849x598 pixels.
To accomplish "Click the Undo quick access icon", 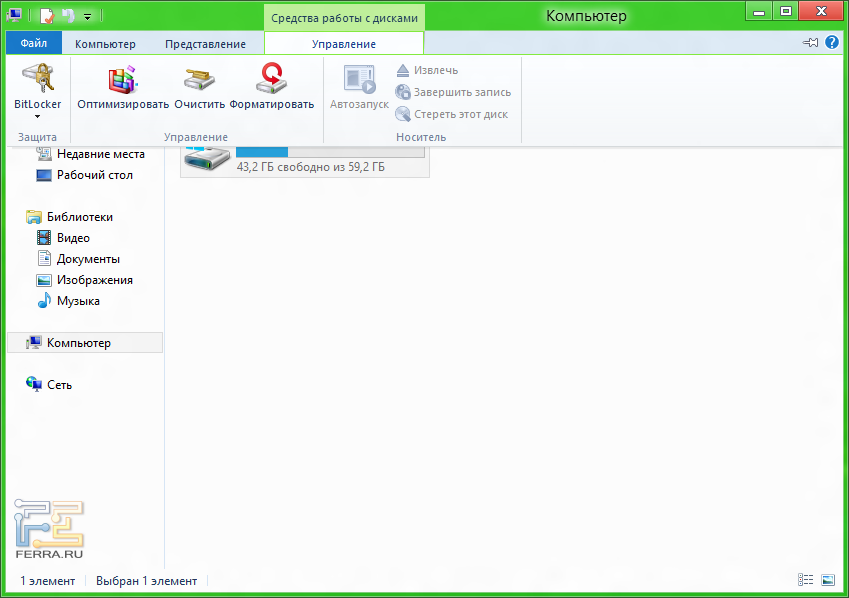I will click(68, 16).
